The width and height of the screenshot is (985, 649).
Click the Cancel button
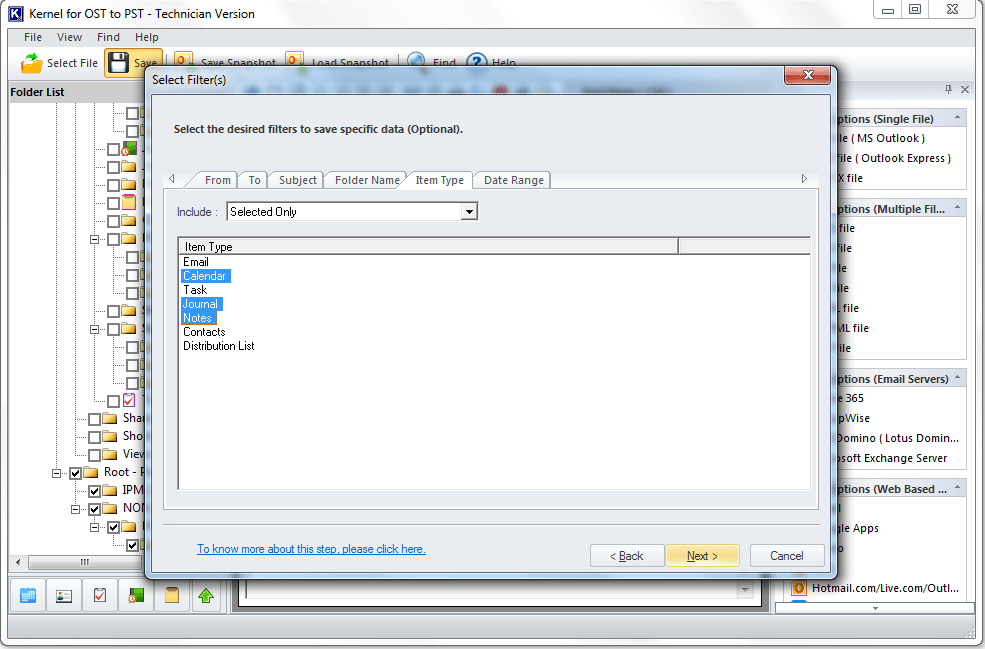(786, 556)
